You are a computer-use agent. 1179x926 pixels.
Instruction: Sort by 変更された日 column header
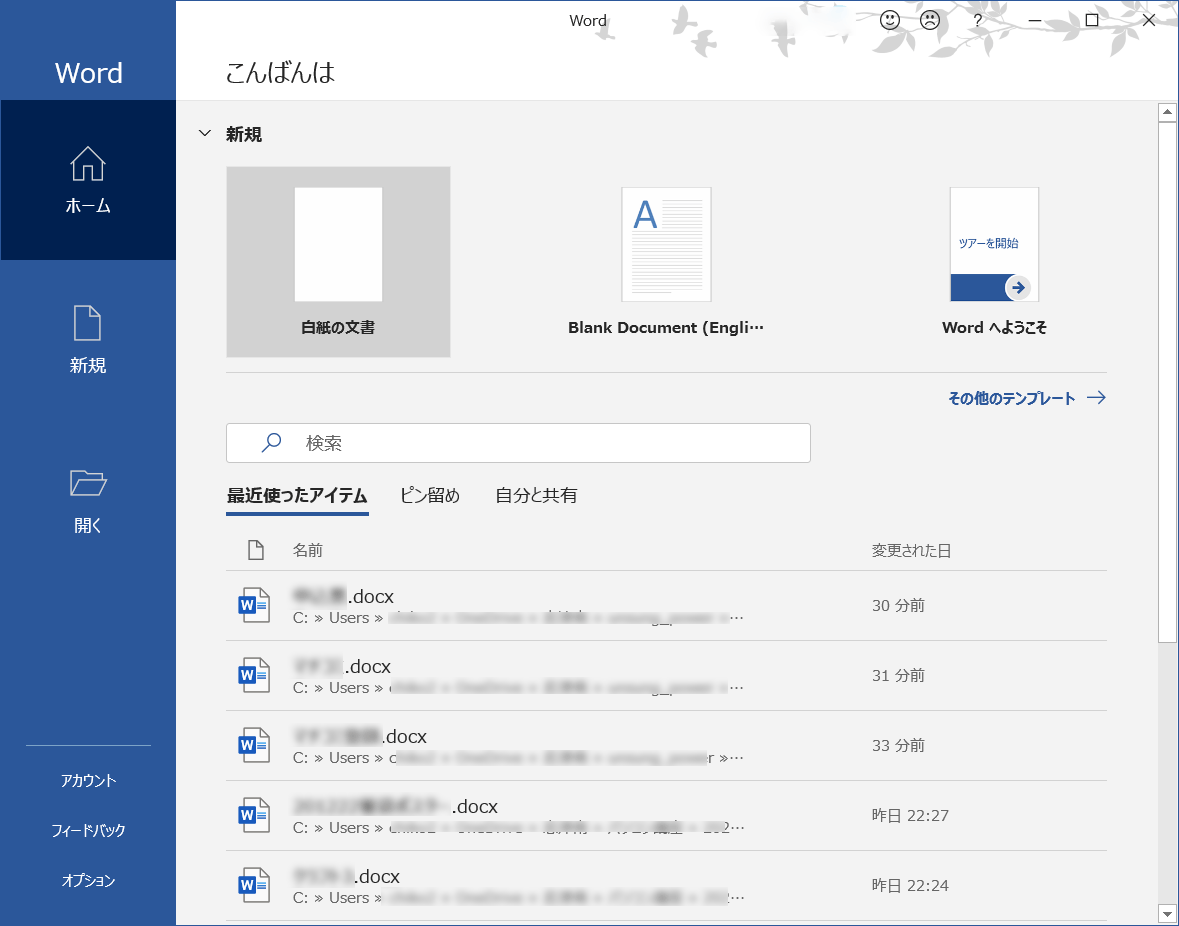911,550
